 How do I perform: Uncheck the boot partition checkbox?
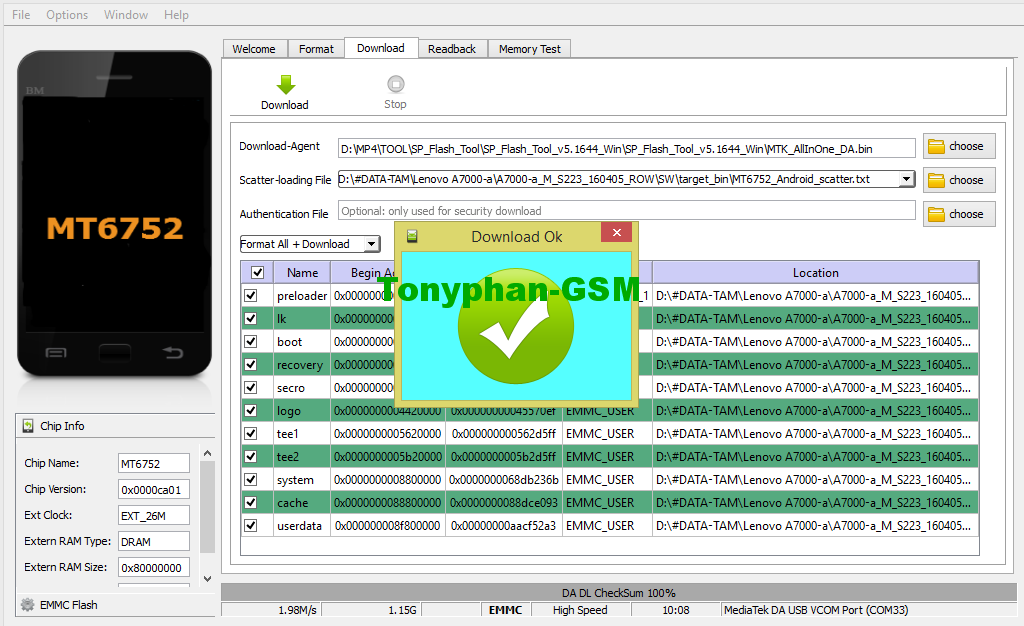[250, 341]
